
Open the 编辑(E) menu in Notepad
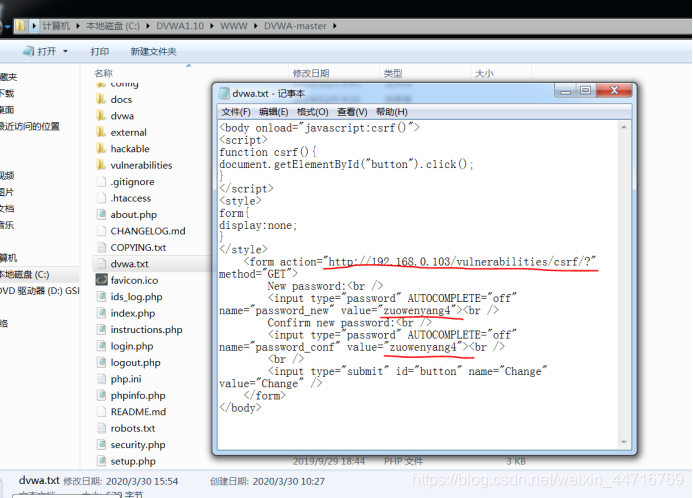274,112
